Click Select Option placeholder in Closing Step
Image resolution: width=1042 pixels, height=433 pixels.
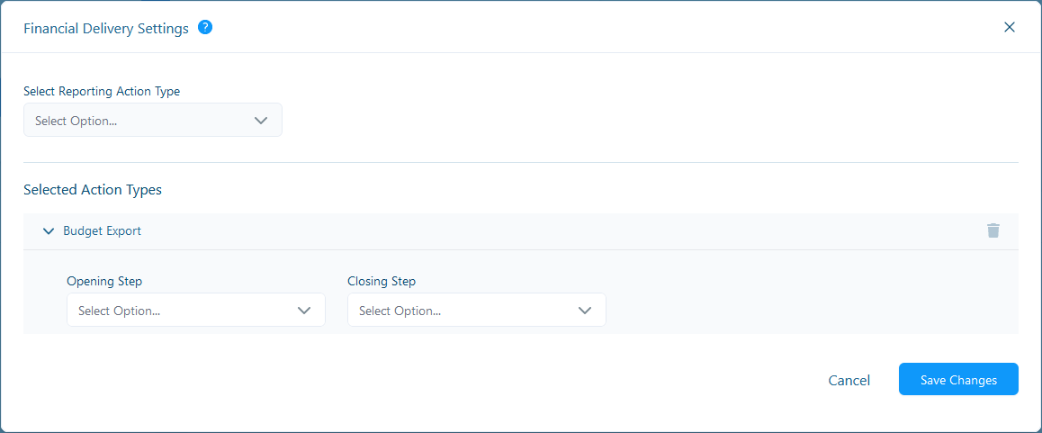(x=400, y=311)
